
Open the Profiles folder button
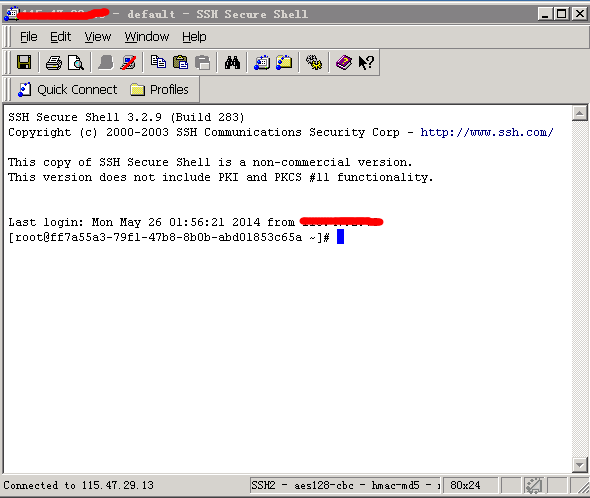(159, 90)
